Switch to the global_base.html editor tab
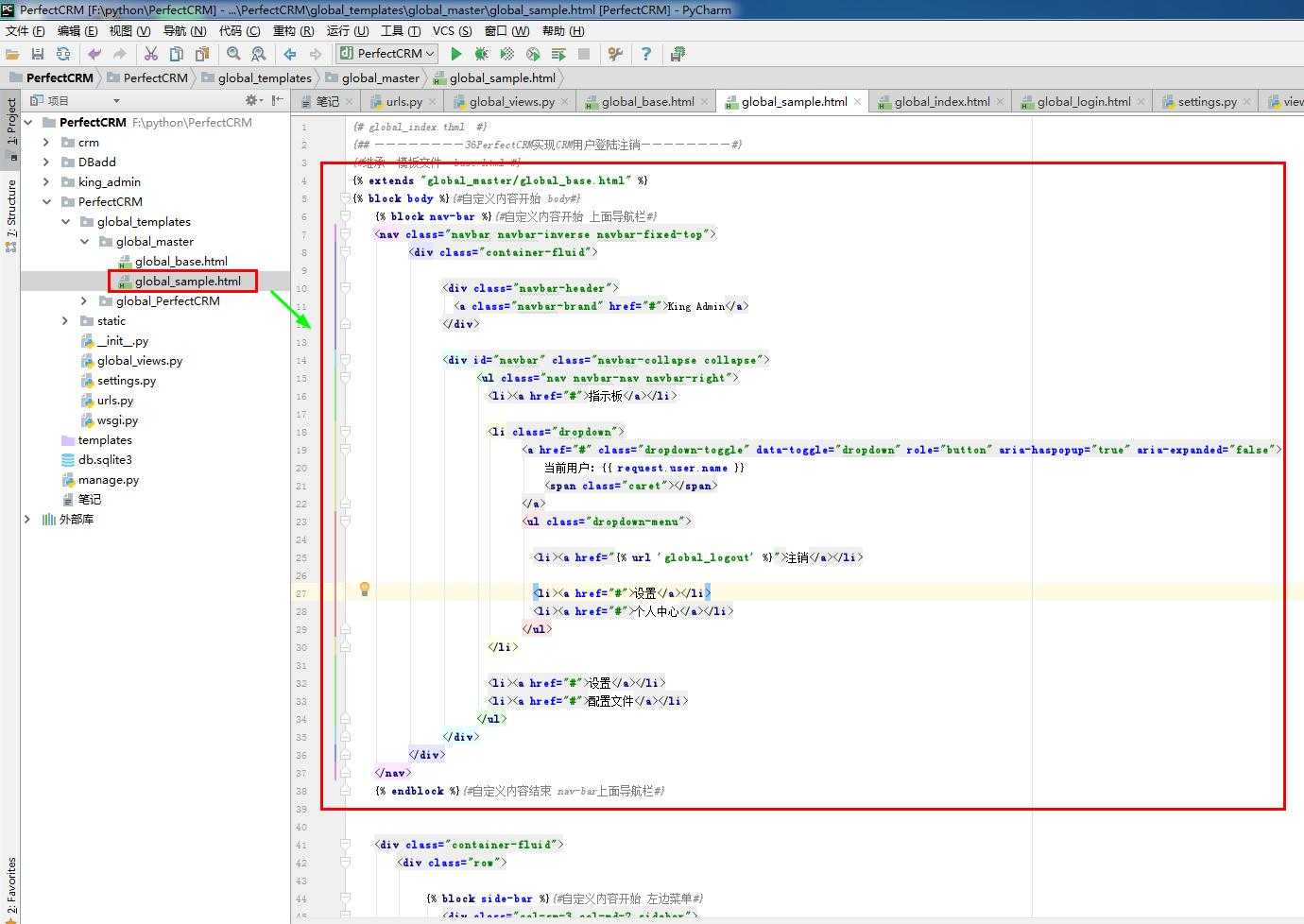The width and height of the screenshot is (1304, 924). tap(647, 101)
